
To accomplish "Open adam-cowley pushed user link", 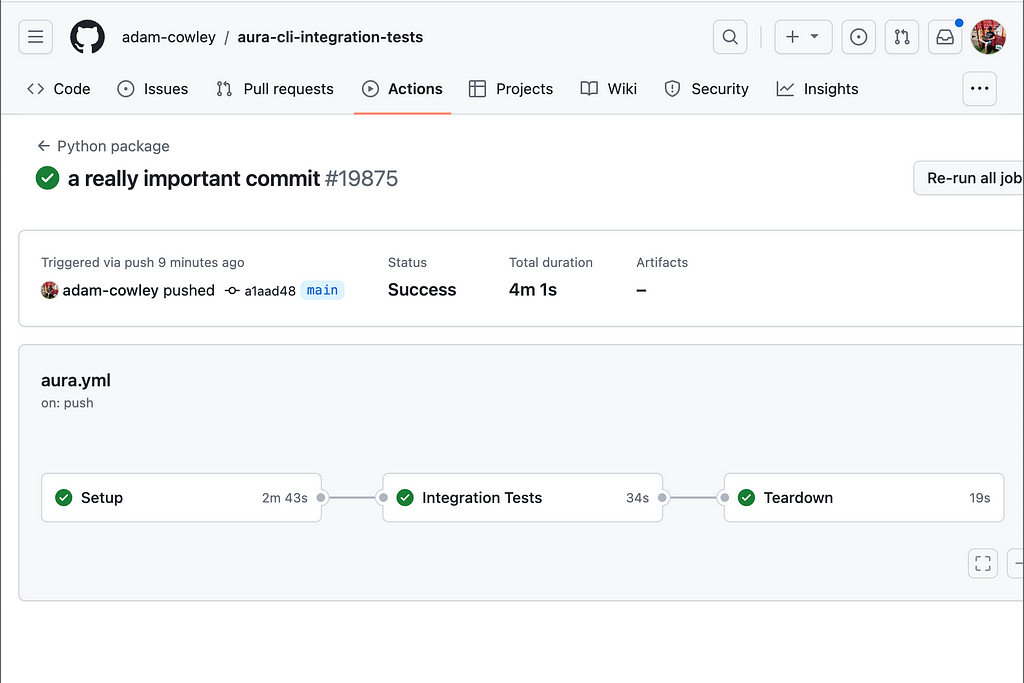I will tap(138, 290).
